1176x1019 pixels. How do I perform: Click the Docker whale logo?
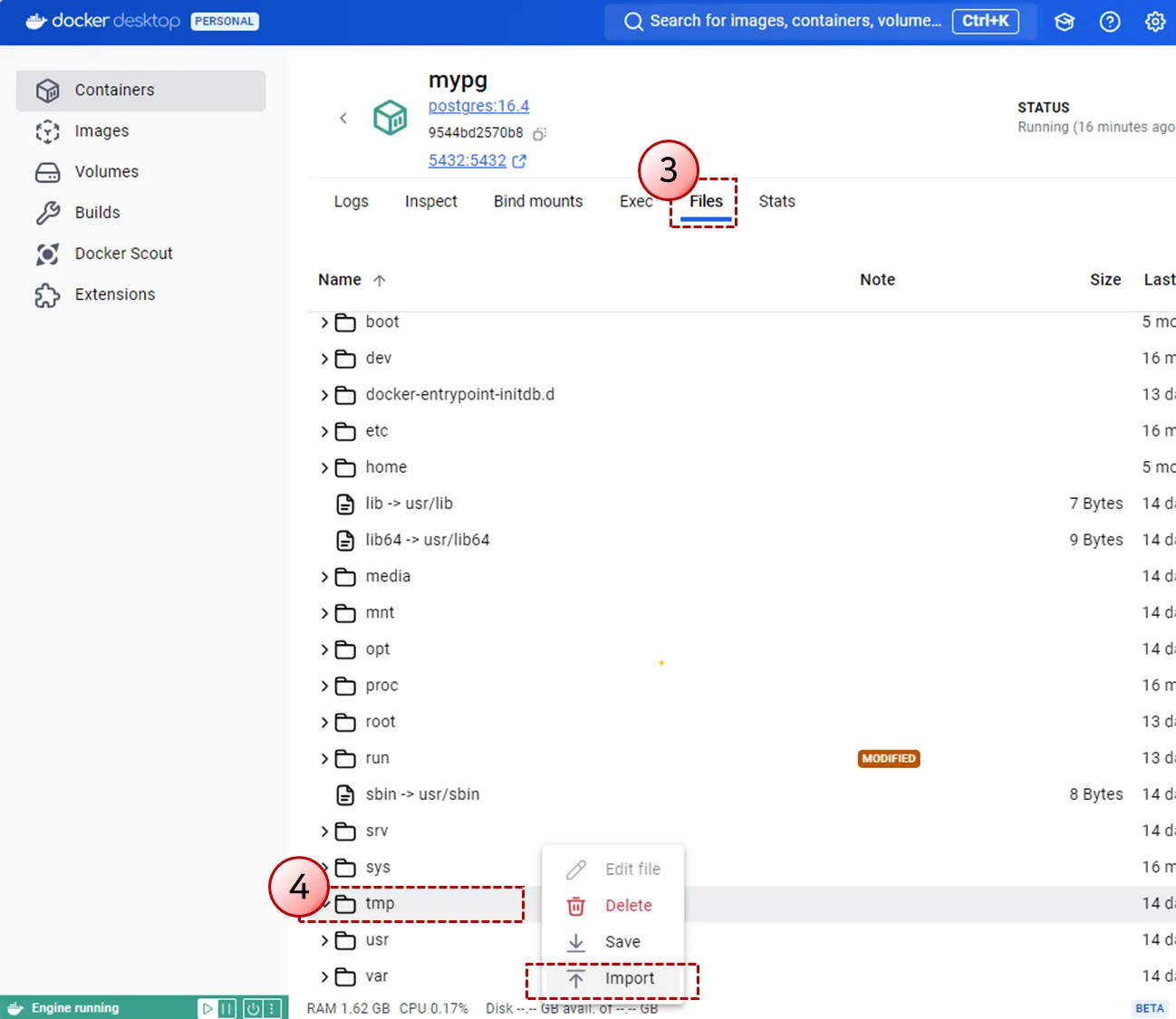tap(36, 21)
